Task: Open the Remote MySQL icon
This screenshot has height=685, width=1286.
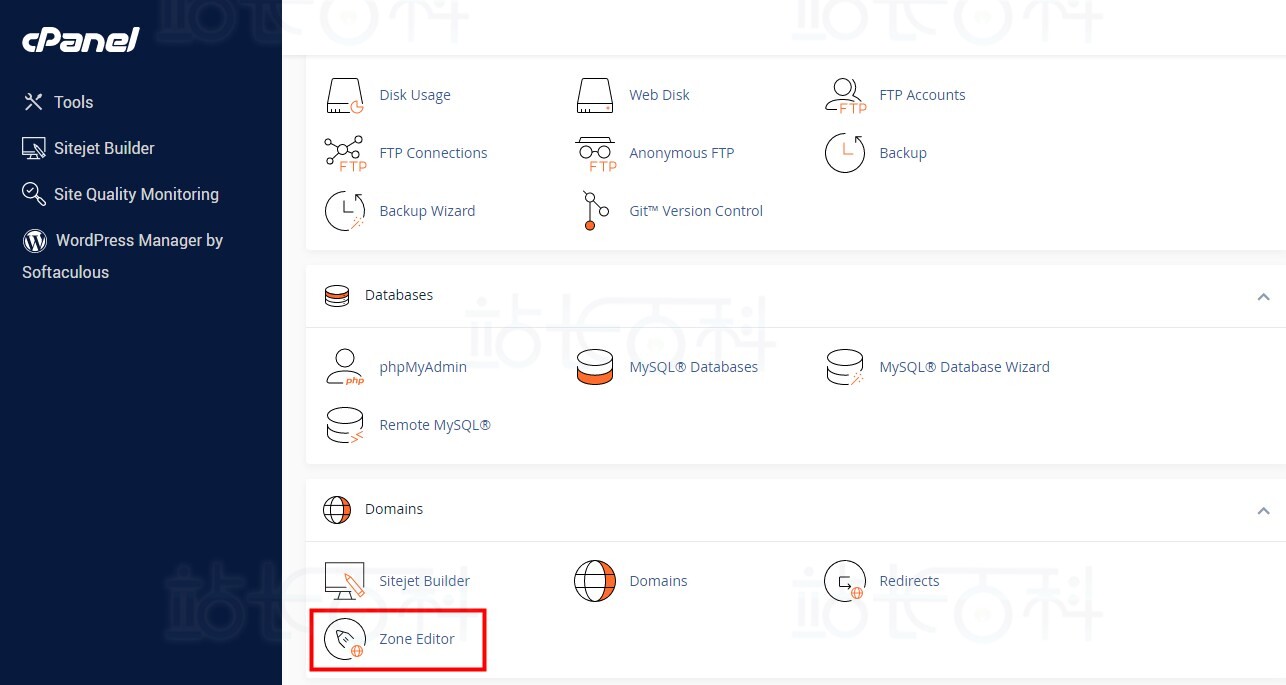Action: tap(344, 425)
